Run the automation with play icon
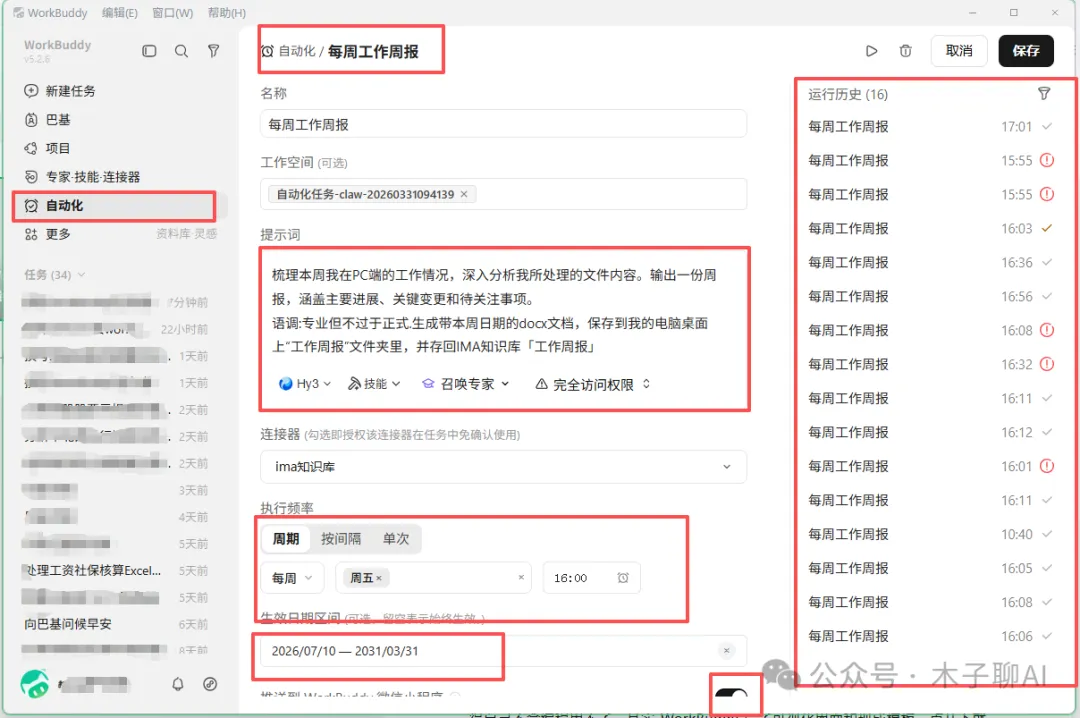Image resolution: width=1080 pixels, height=718 pixels. (x=871, y=51)
